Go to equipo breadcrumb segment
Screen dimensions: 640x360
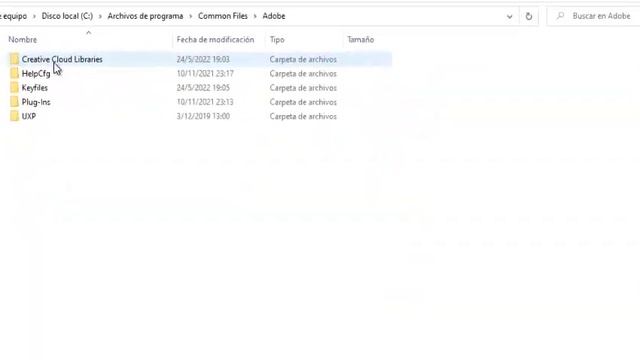[14, 16]
